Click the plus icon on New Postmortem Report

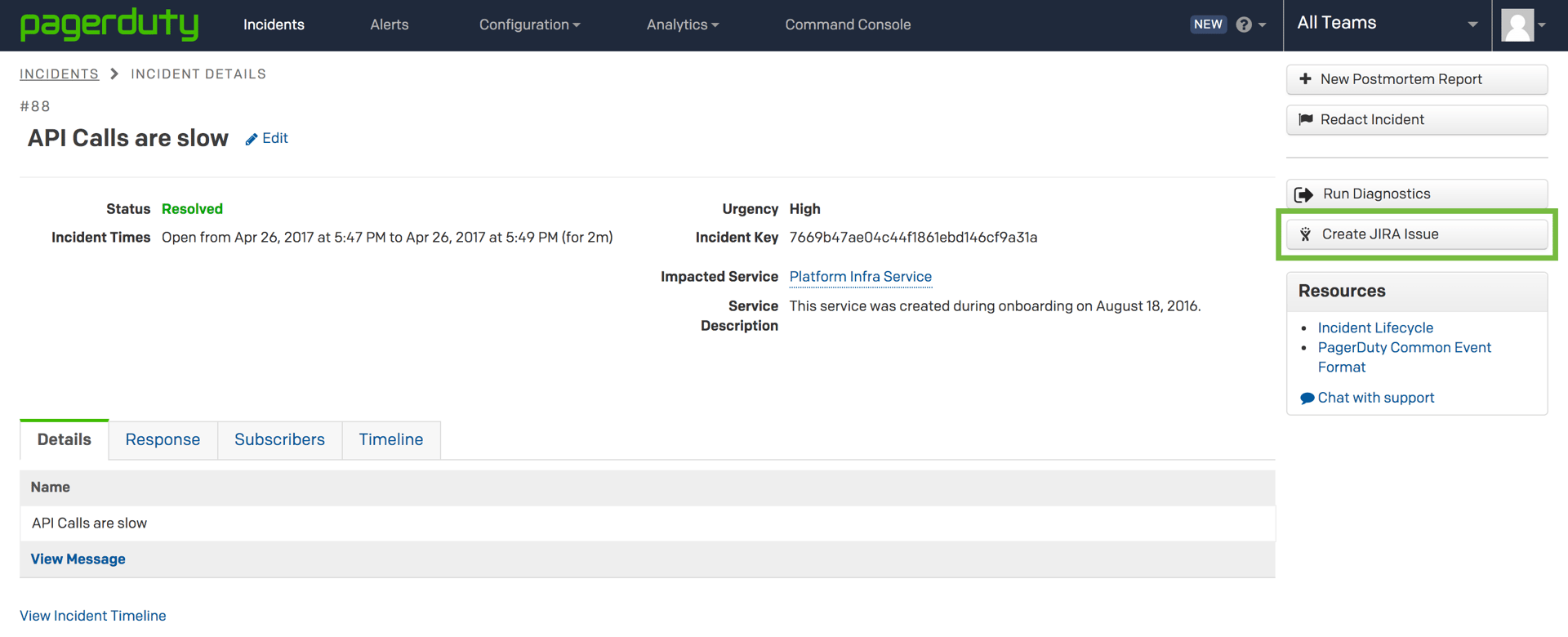pos(1305,79)
